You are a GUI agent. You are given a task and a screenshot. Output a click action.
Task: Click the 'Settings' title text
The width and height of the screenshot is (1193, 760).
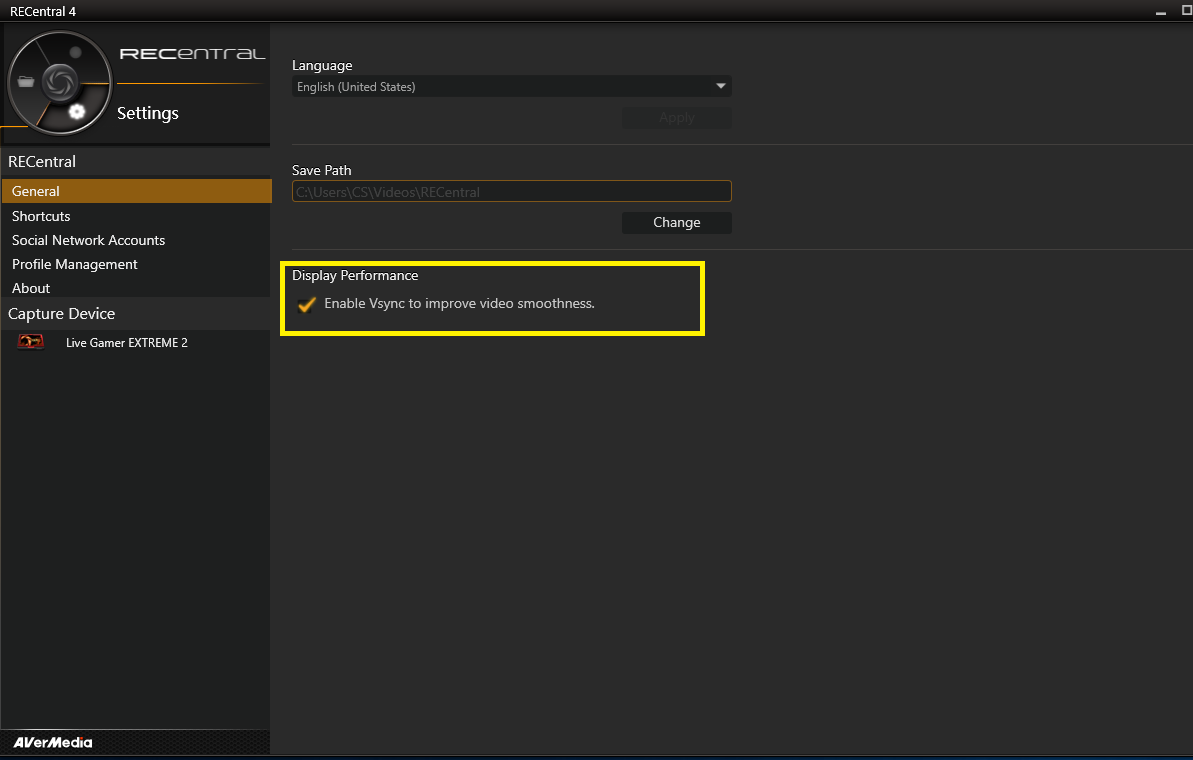(x=148, y=113)
